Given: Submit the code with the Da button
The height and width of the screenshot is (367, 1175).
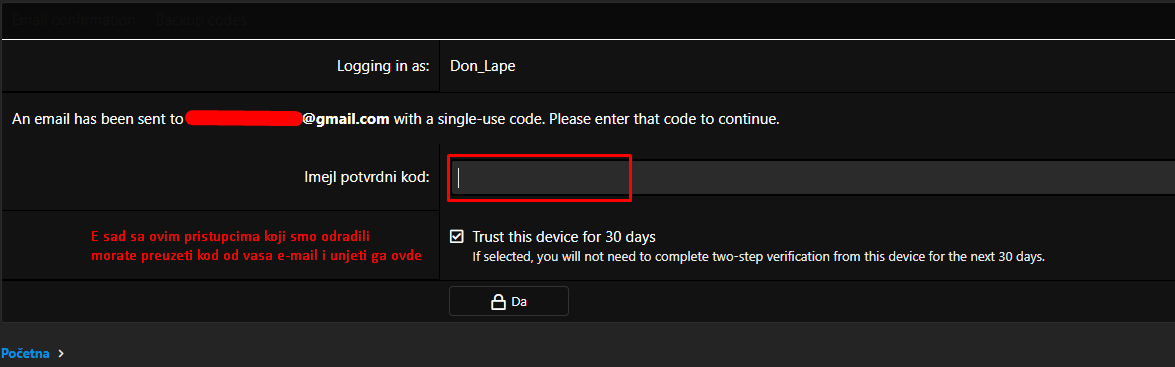Looking at the screenshot, I should [509, 301].
